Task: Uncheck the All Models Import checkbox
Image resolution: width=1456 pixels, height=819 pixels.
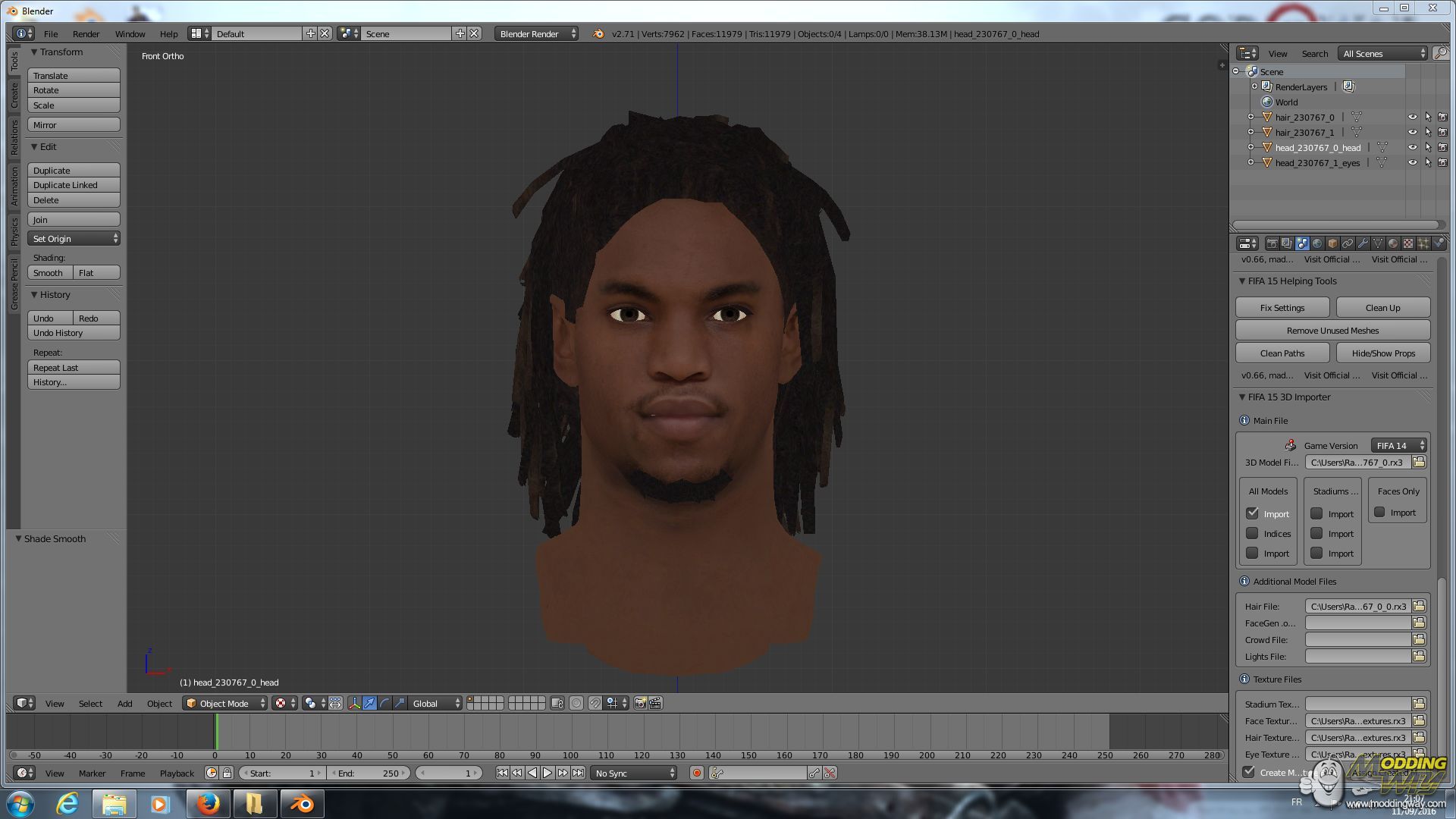Action: tap(1252, 513)
